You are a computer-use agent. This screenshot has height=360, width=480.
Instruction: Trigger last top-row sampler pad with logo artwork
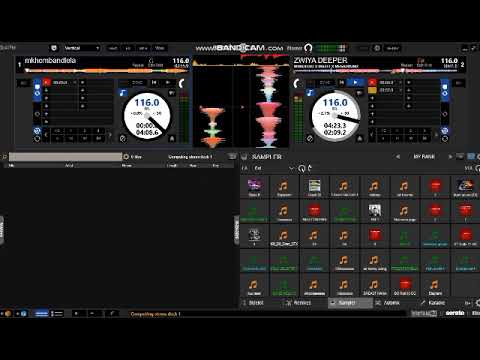point(465,187)
